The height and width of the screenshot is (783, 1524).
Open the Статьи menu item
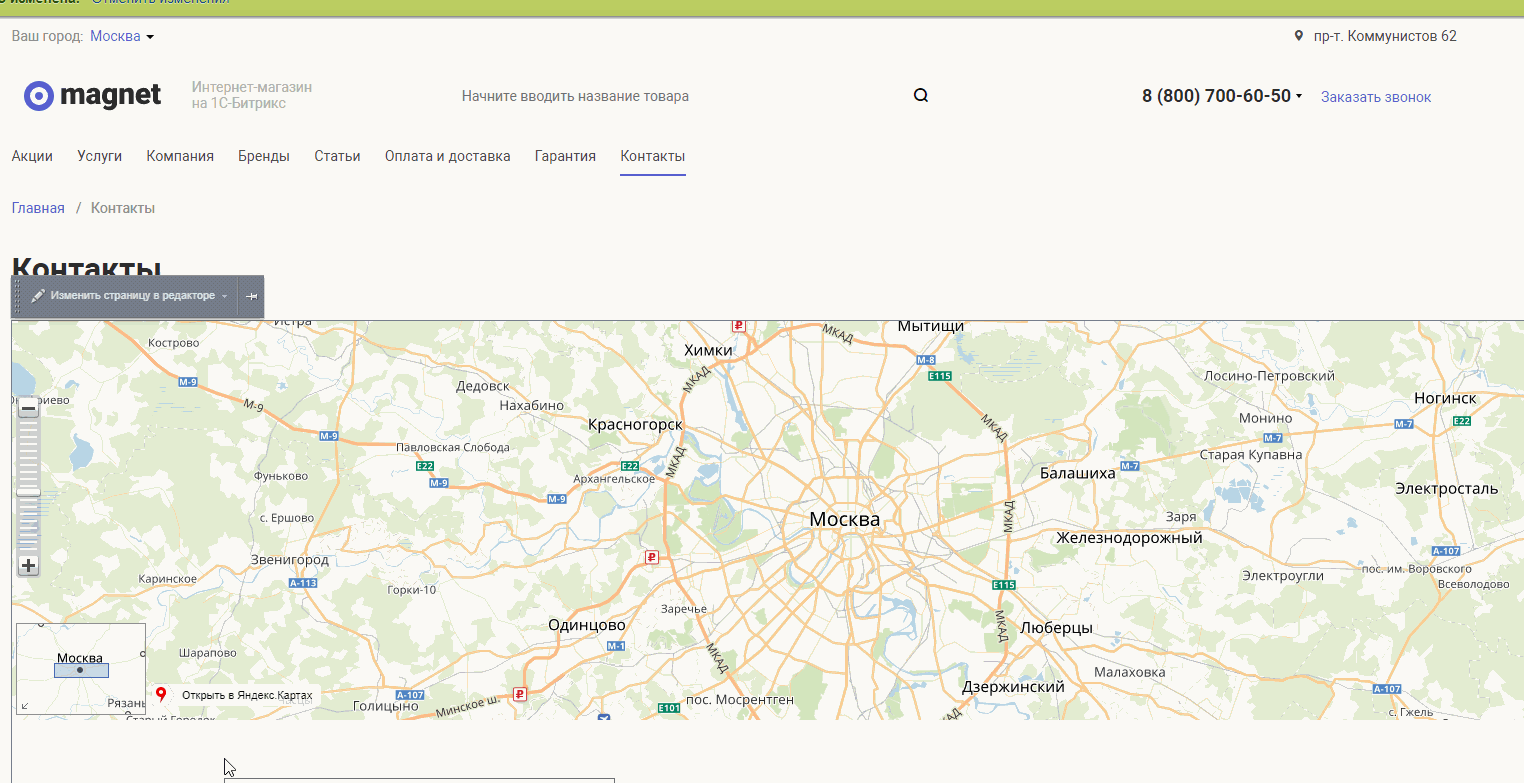pyautogui.click(x=337, y=156)
